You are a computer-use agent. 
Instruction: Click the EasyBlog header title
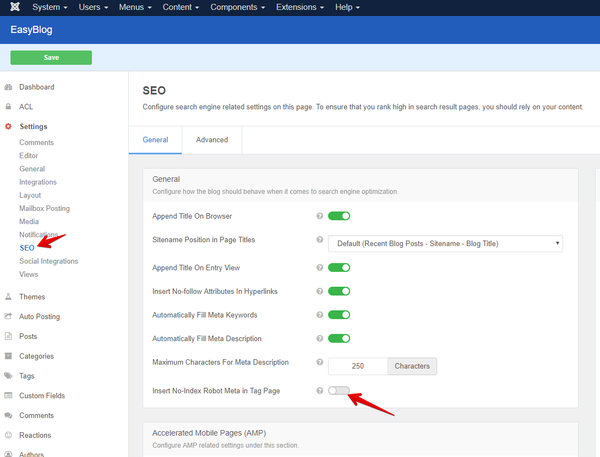pos(31,30)
